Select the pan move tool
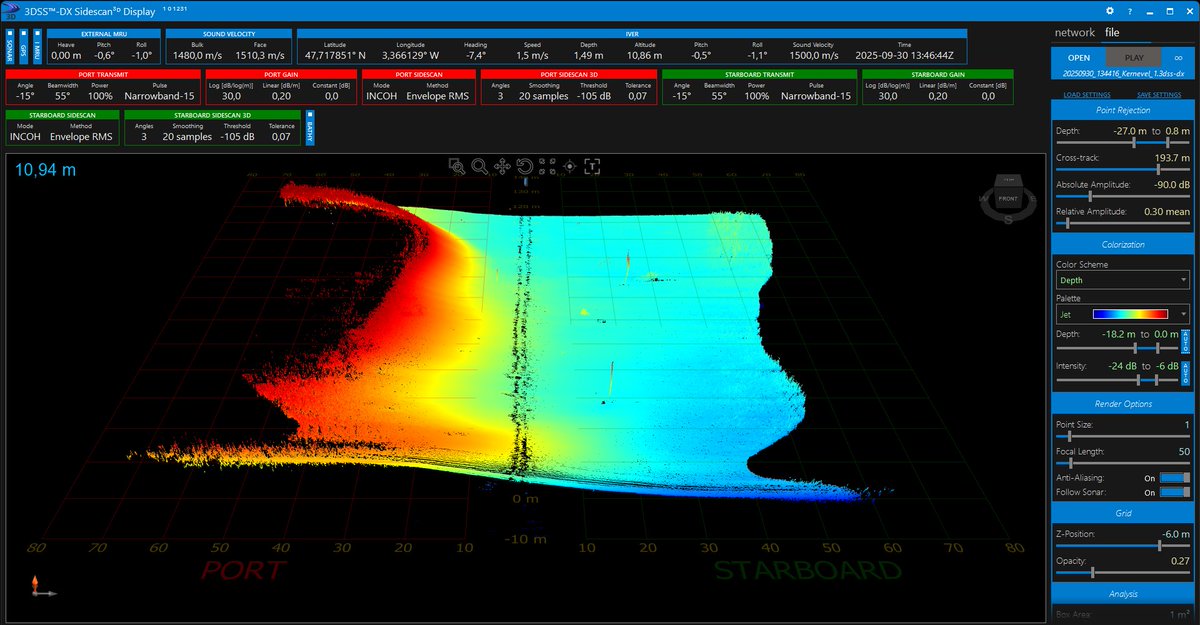 click(x=502, y=167)
